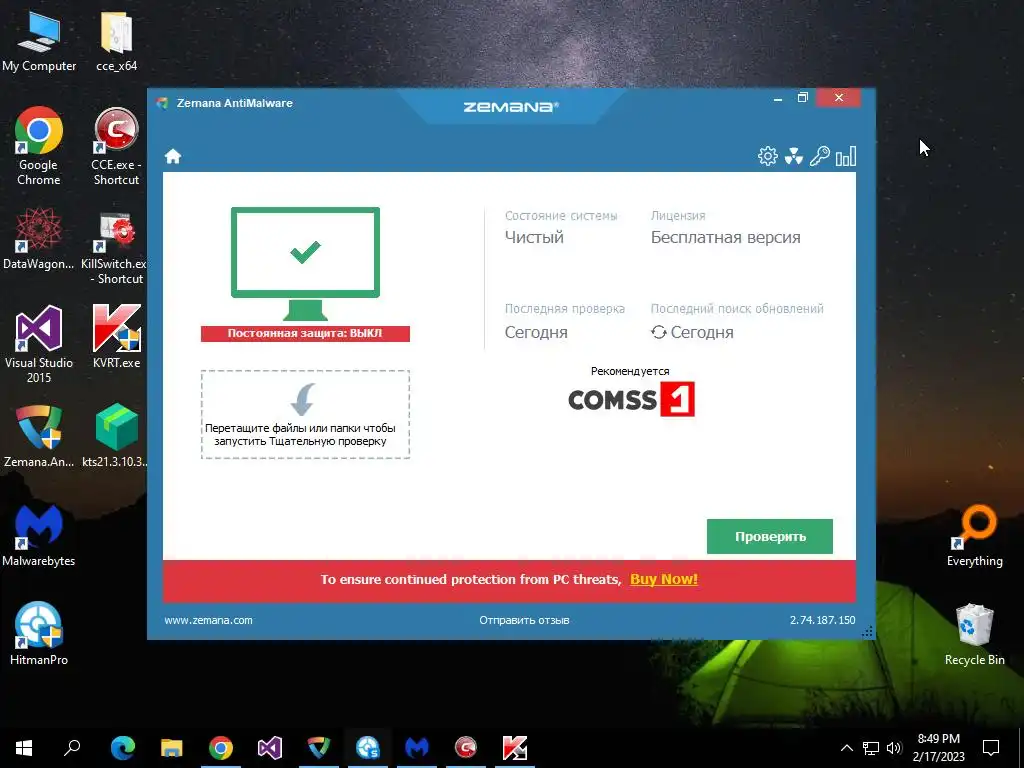This screenshot has width=1024, height=768.
Task: Switch to Malwarebytes in taskbar
Action: (x=417, y=748)
